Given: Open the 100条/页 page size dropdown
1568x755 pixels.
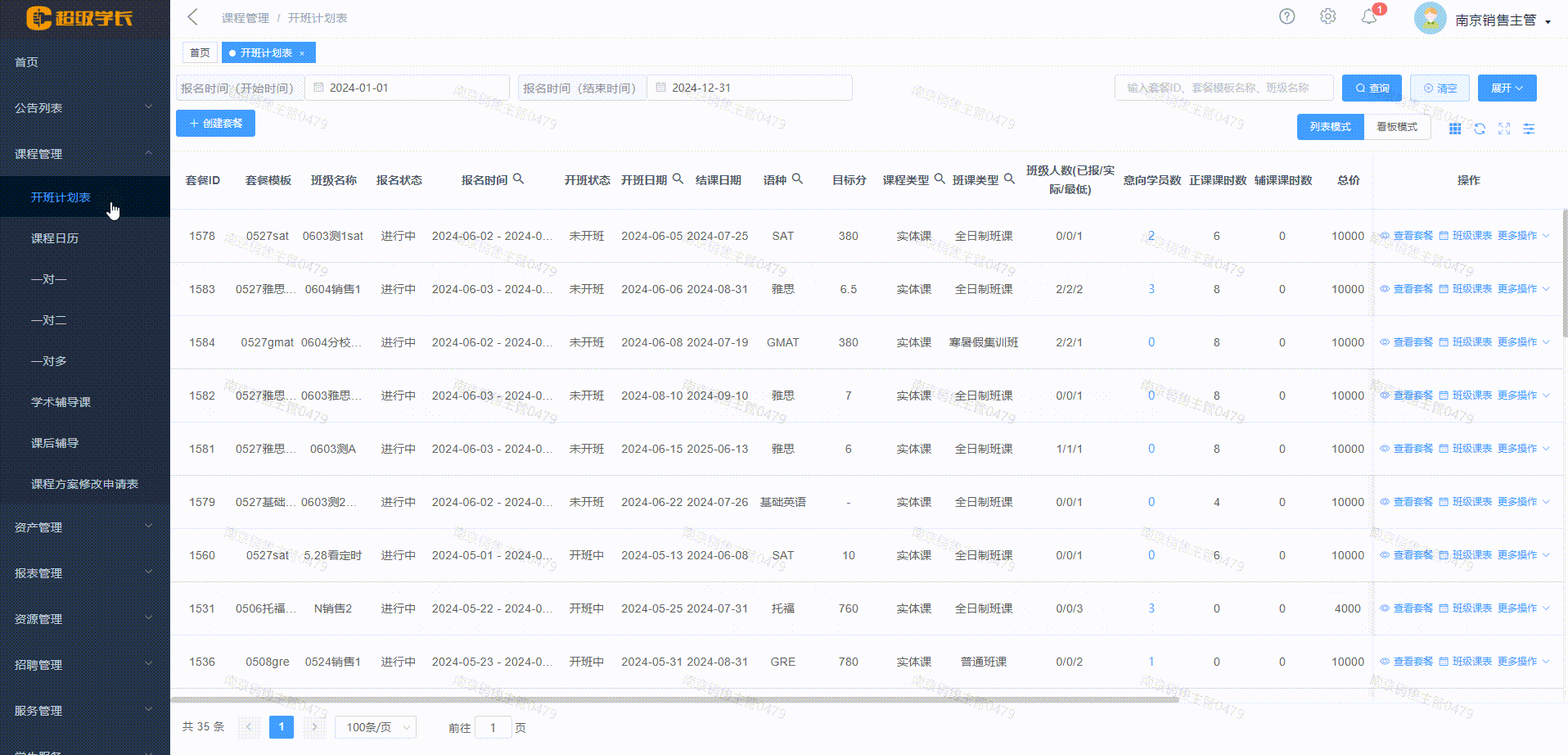Looking at the screenshot, I should (375, 726).
